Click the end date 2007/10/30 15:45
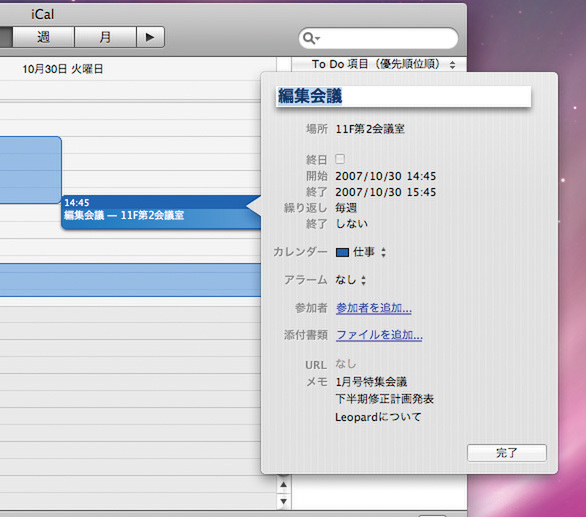 (385, 192)
